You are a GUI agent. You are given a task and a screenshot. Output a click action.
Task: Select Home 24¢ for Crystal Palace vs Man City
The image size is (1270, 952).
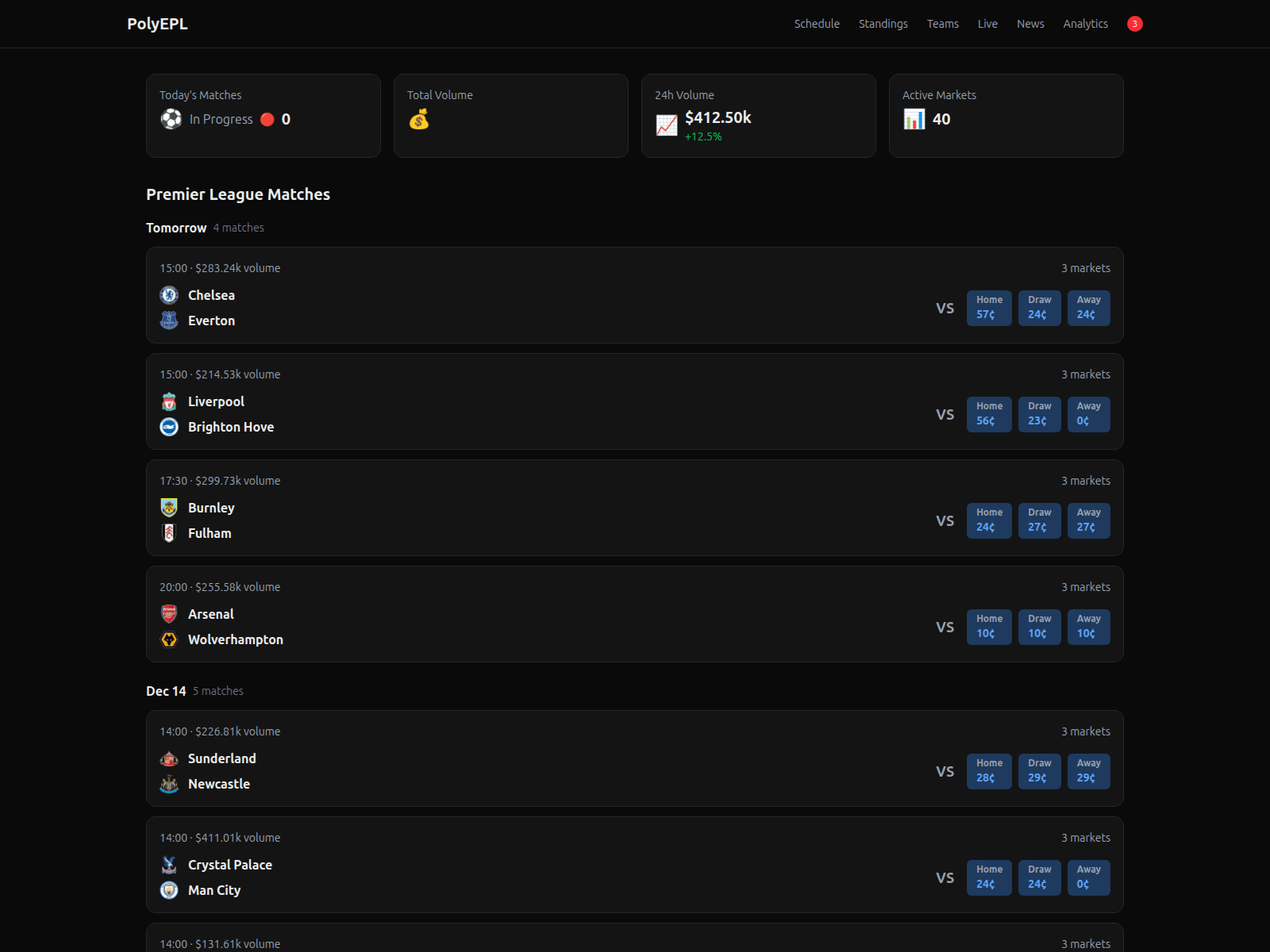click(989, 877)
